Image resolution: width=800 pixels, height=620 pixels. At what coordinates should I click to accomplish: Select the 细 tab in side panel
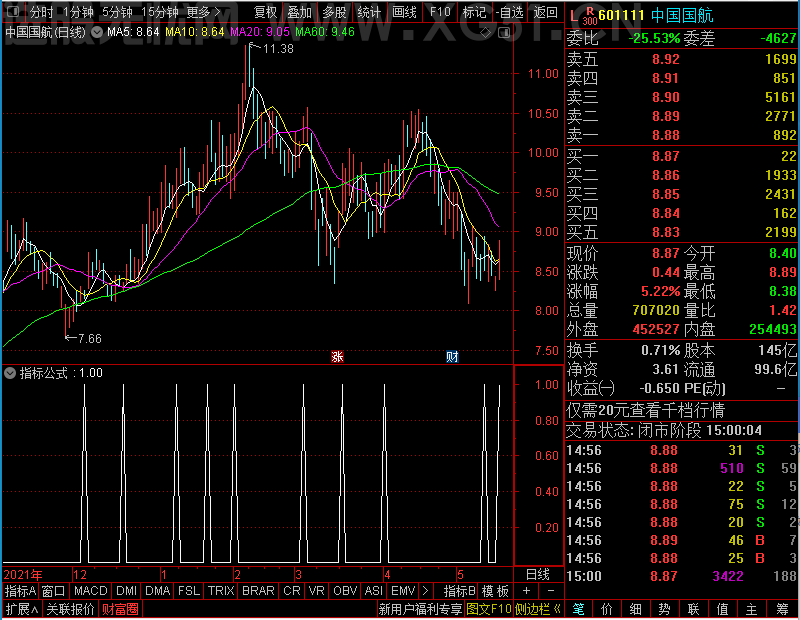(635, 609)
